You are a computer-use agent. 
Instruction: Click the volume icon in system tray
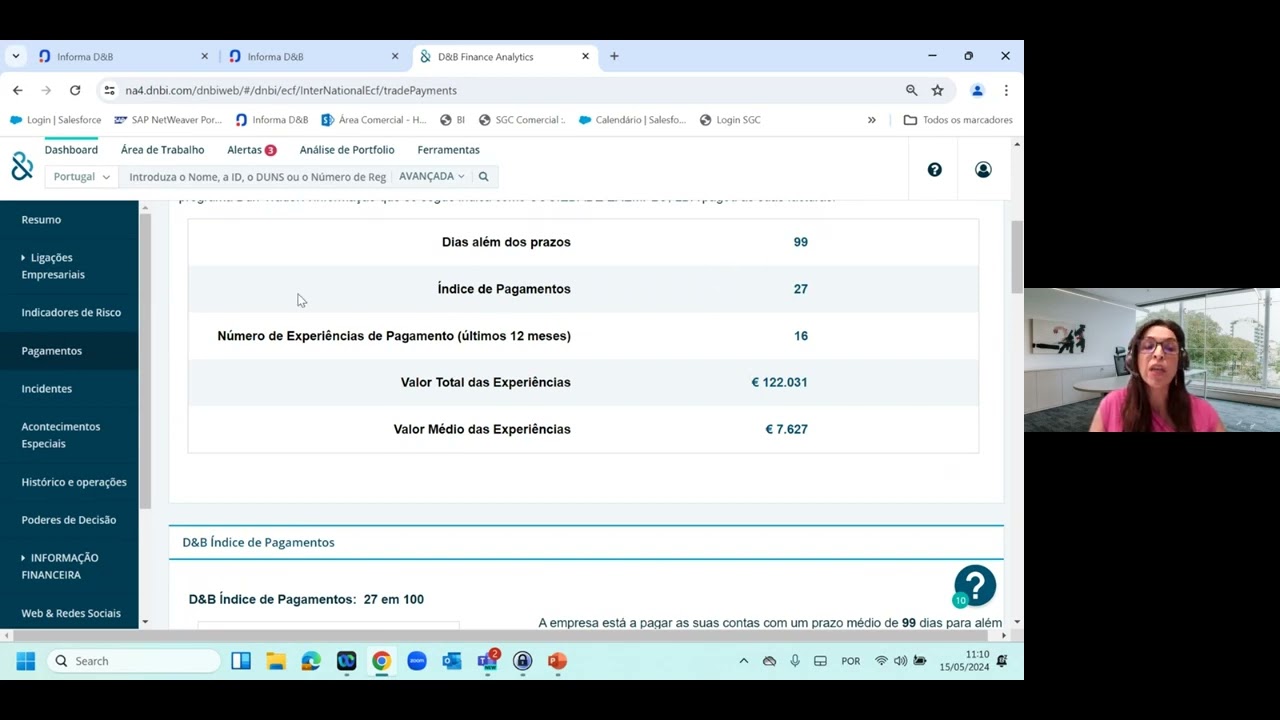(x=901, y=661)
